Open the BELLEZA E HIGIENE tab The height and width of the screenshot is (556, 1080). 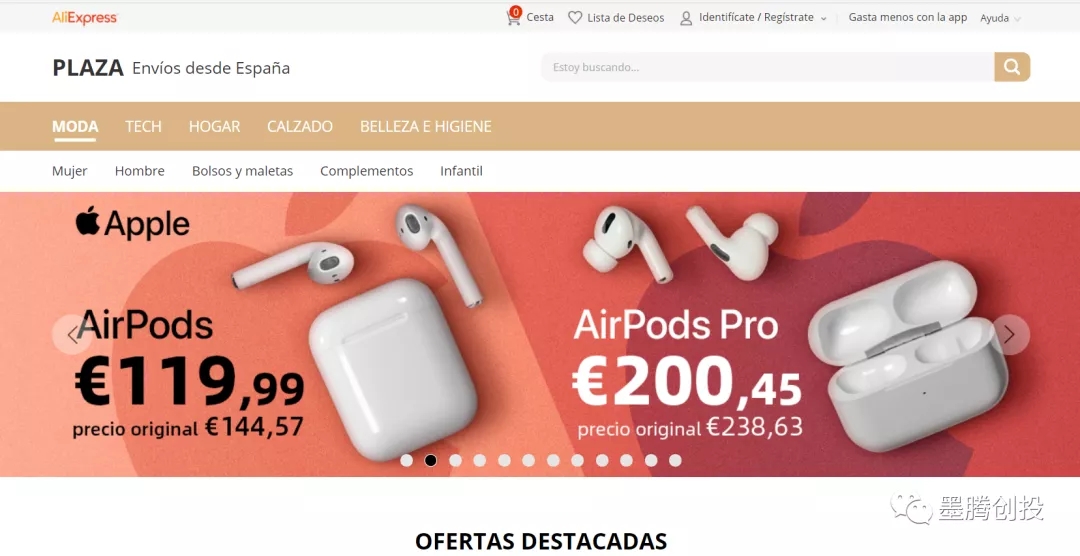click(426, 127)
